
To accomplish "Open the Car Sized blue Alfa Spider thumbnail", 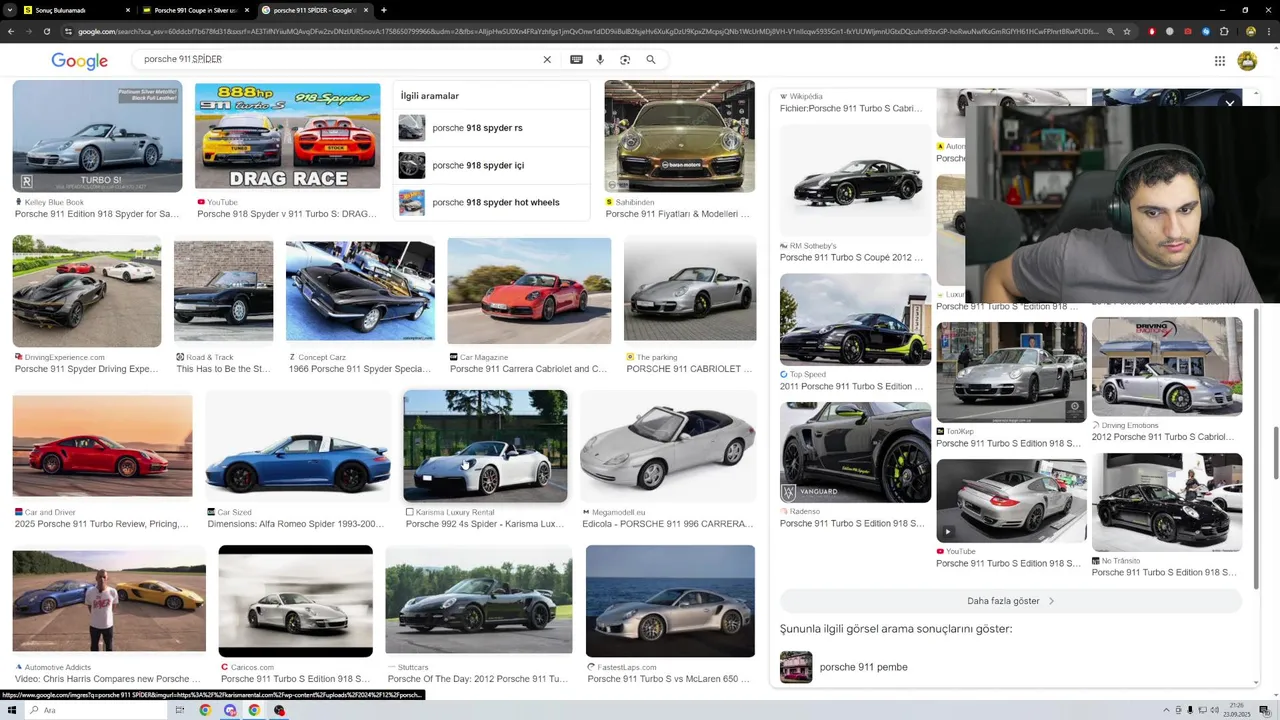I will pos(298,446).
